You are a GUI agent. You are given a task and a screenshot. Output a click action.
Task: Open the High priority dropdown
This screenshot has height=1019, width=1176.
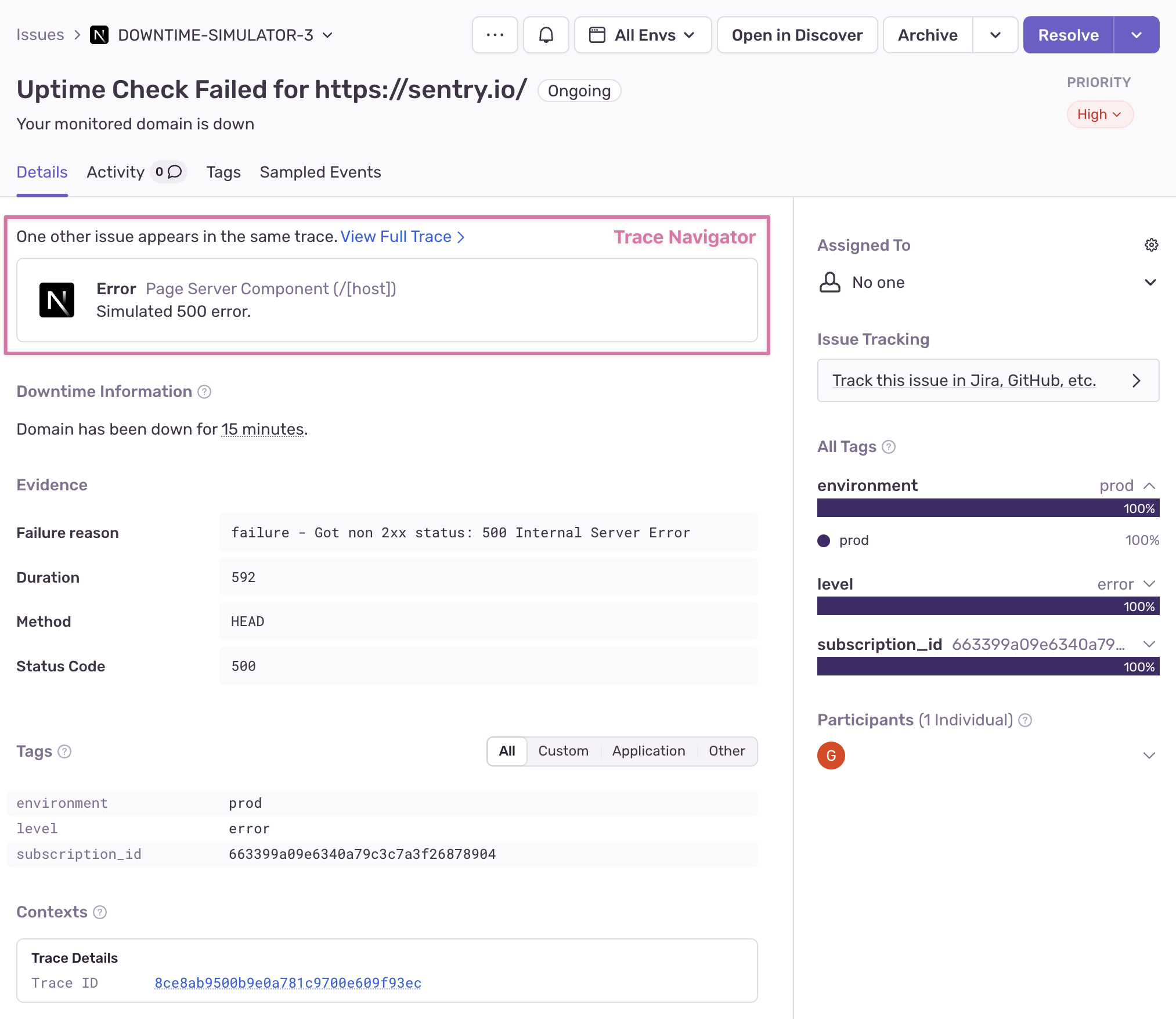coord(1099,114)
